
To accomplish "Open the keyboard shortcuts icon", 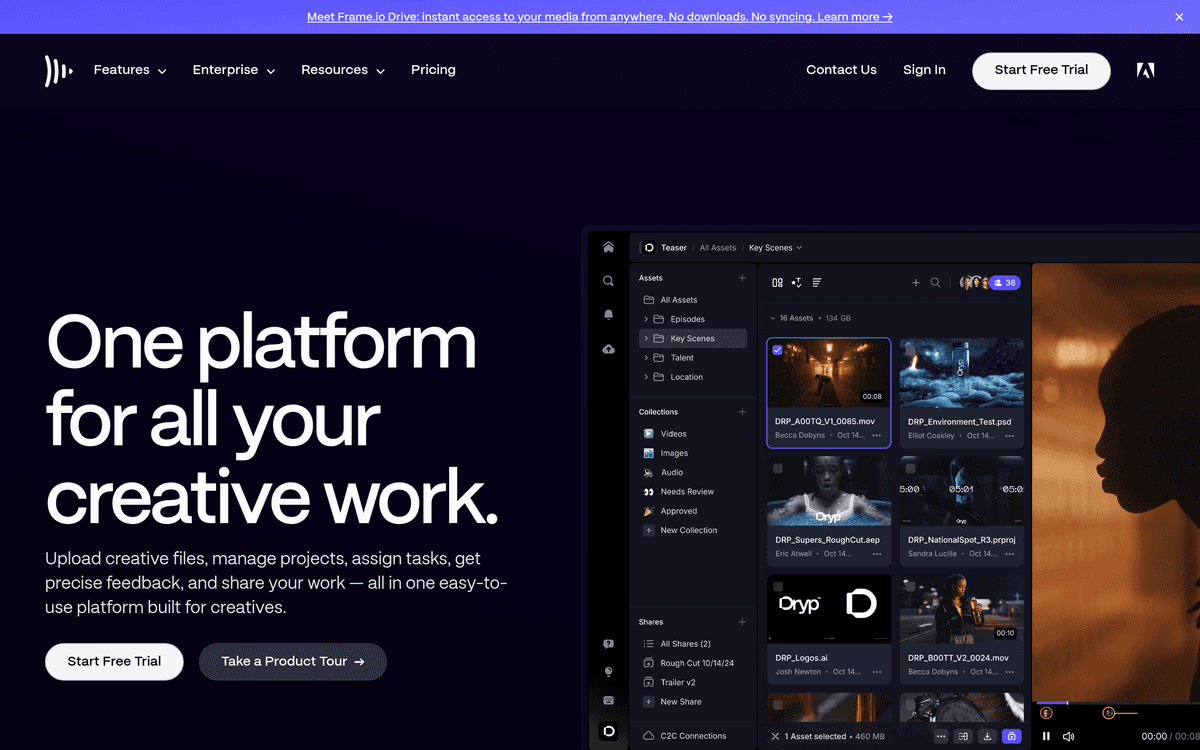I will [x=608, y=700].
